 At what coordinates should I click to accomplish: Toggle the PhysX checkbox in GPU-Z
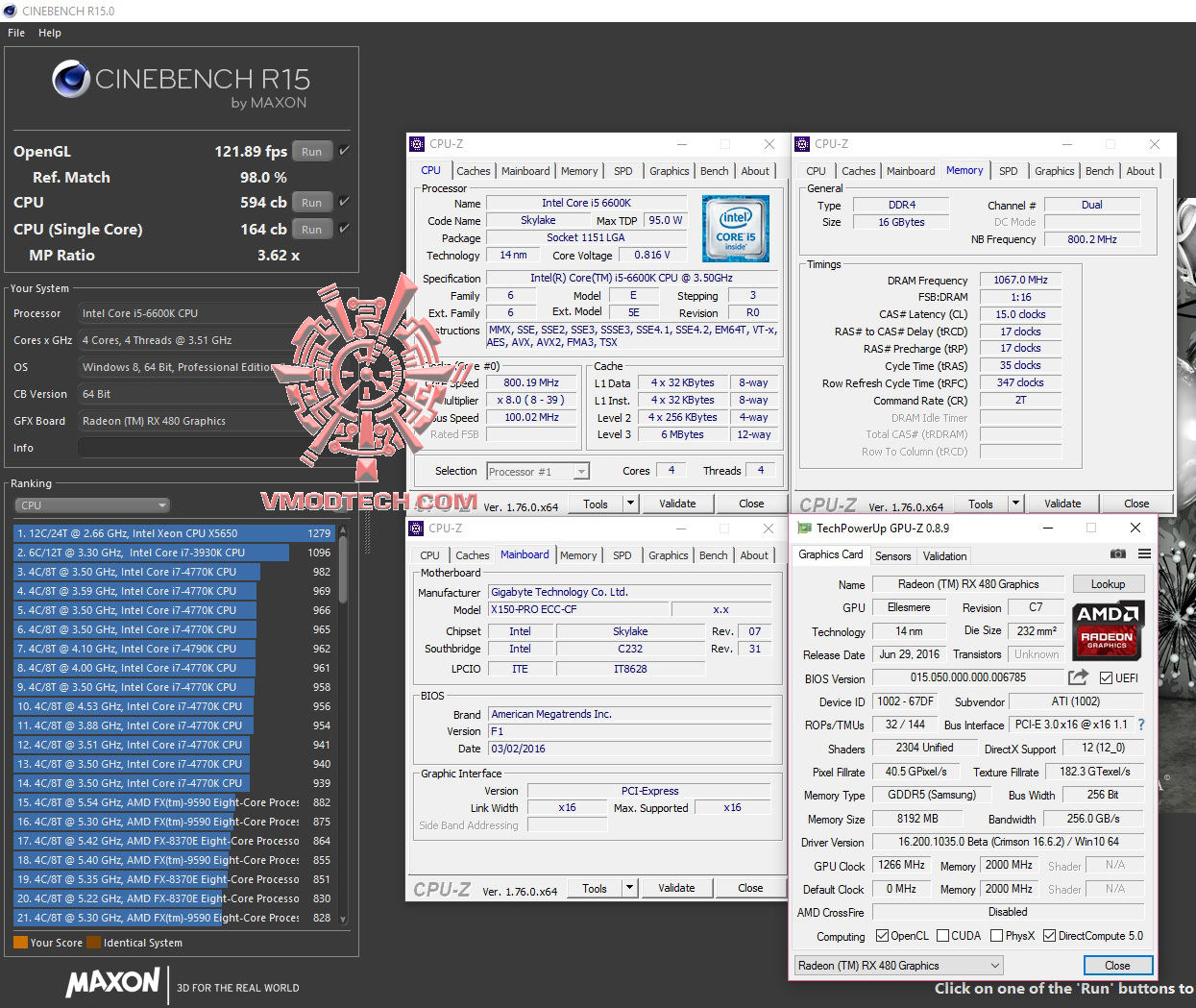pyautogui.click(x=996, y=935)
